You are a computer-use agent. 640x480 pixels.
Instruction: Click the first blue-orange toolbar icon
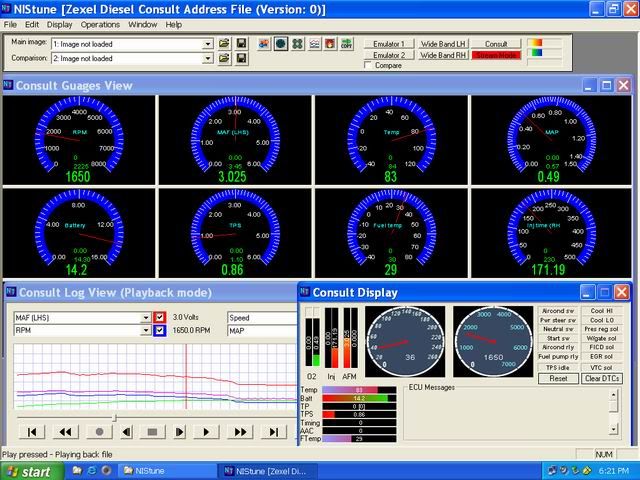(x=264, y=44)
